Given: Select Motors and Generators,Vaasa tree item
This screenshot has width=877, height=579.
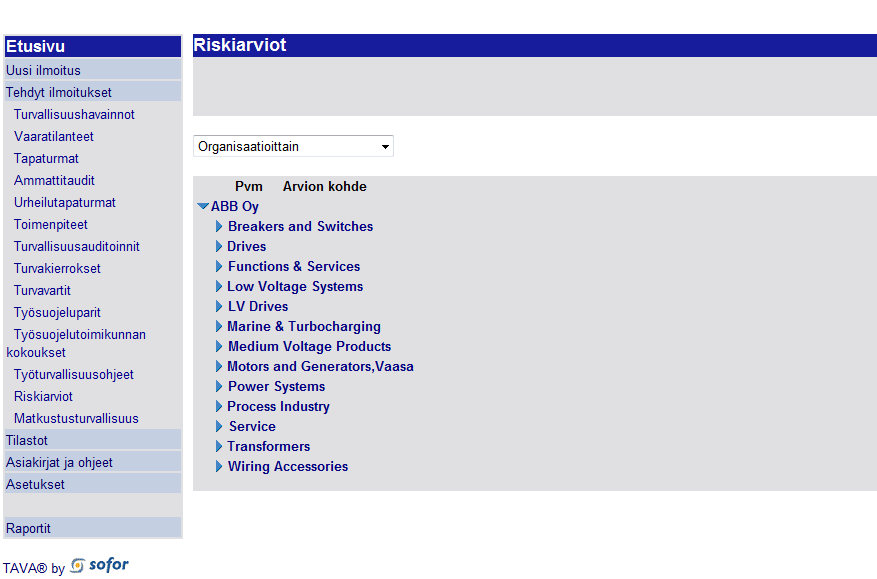Looking at the screenshot, I should tap(320, 366).
